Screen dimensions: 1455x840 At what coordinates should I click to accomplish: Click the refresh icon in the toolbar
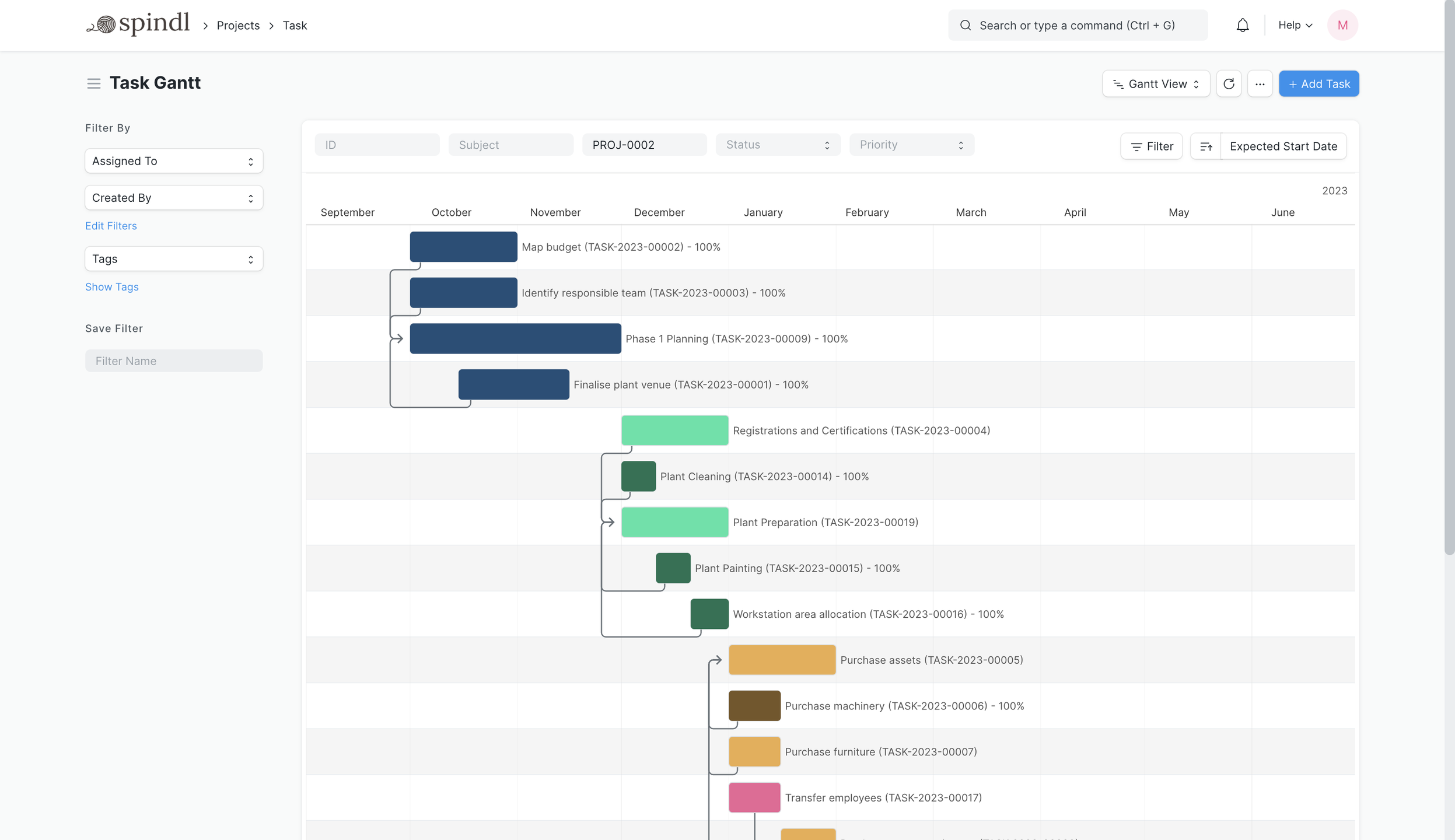pos(1229,83)
